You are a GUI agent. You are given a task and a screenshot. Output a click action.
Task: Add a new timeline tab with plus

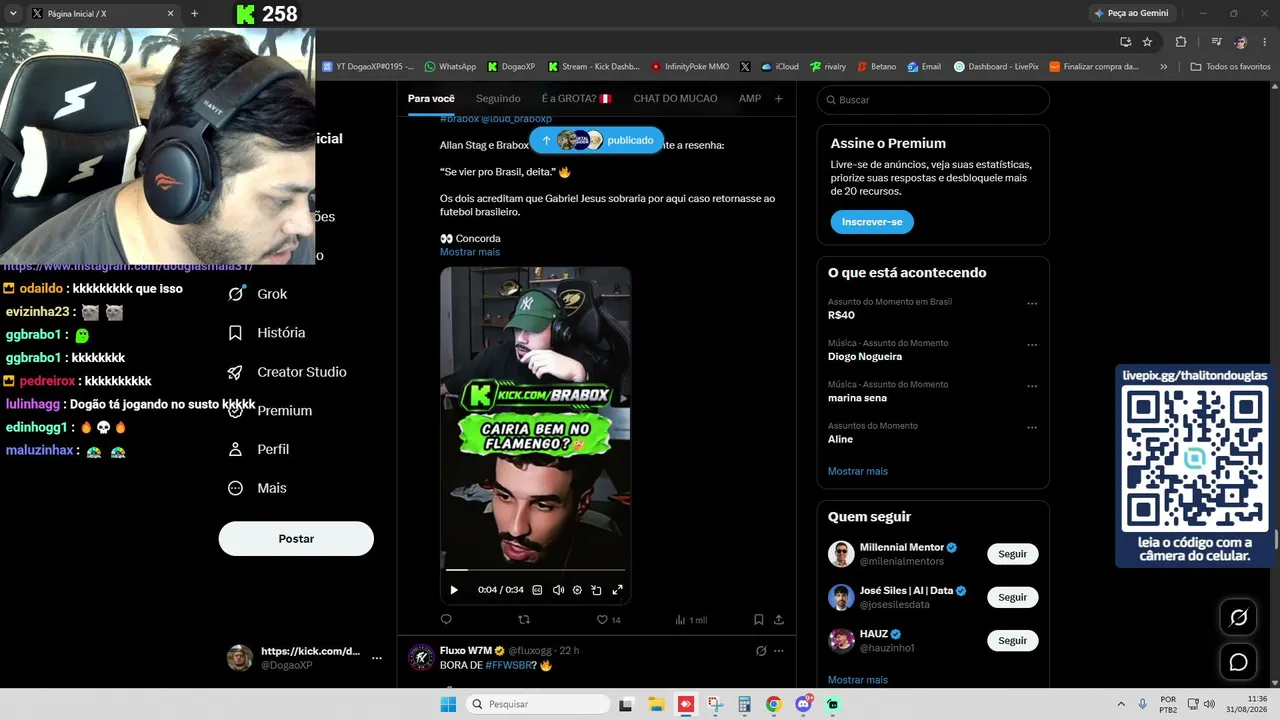coord(779,99)
